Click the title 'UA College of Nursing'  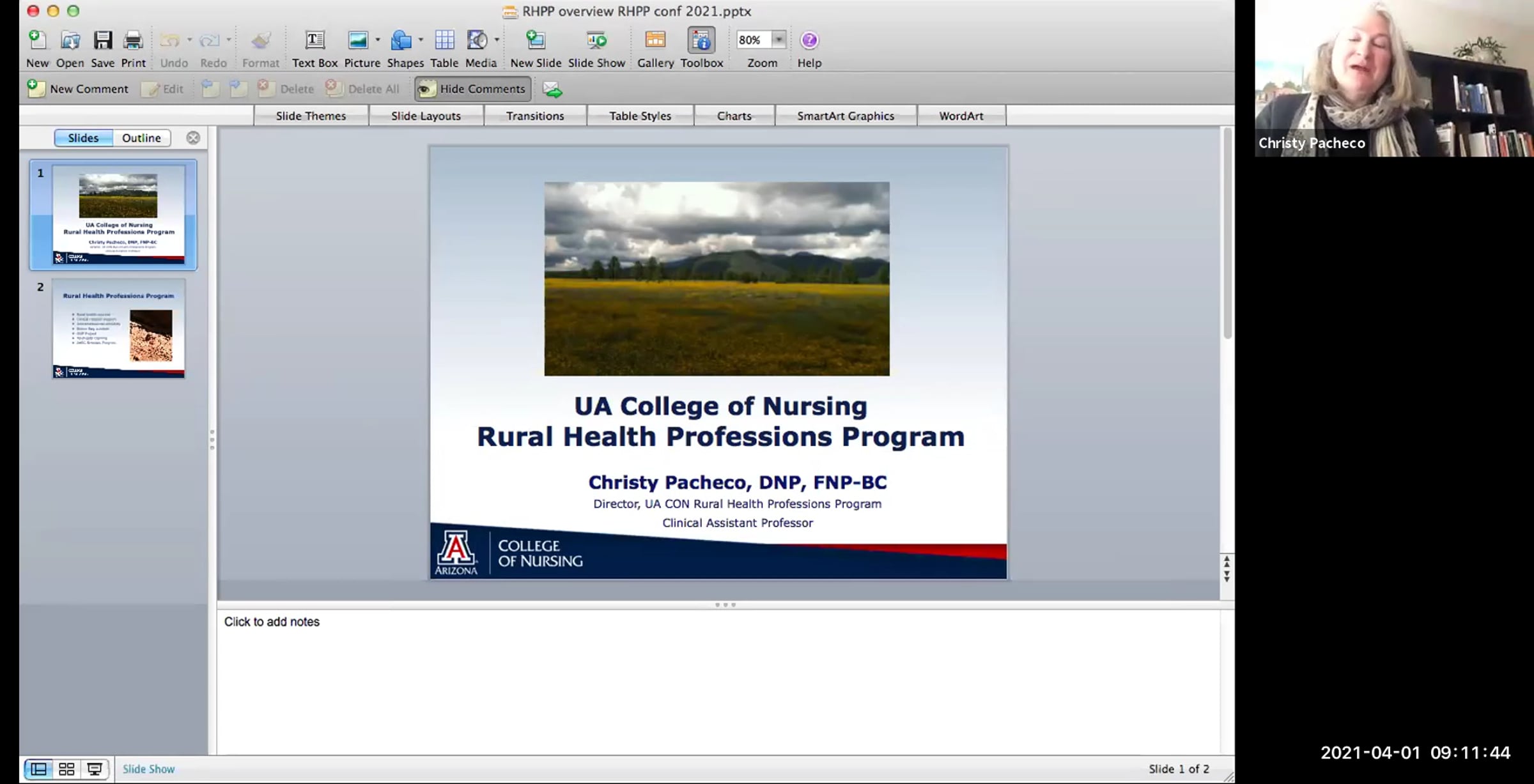(720, 406)
